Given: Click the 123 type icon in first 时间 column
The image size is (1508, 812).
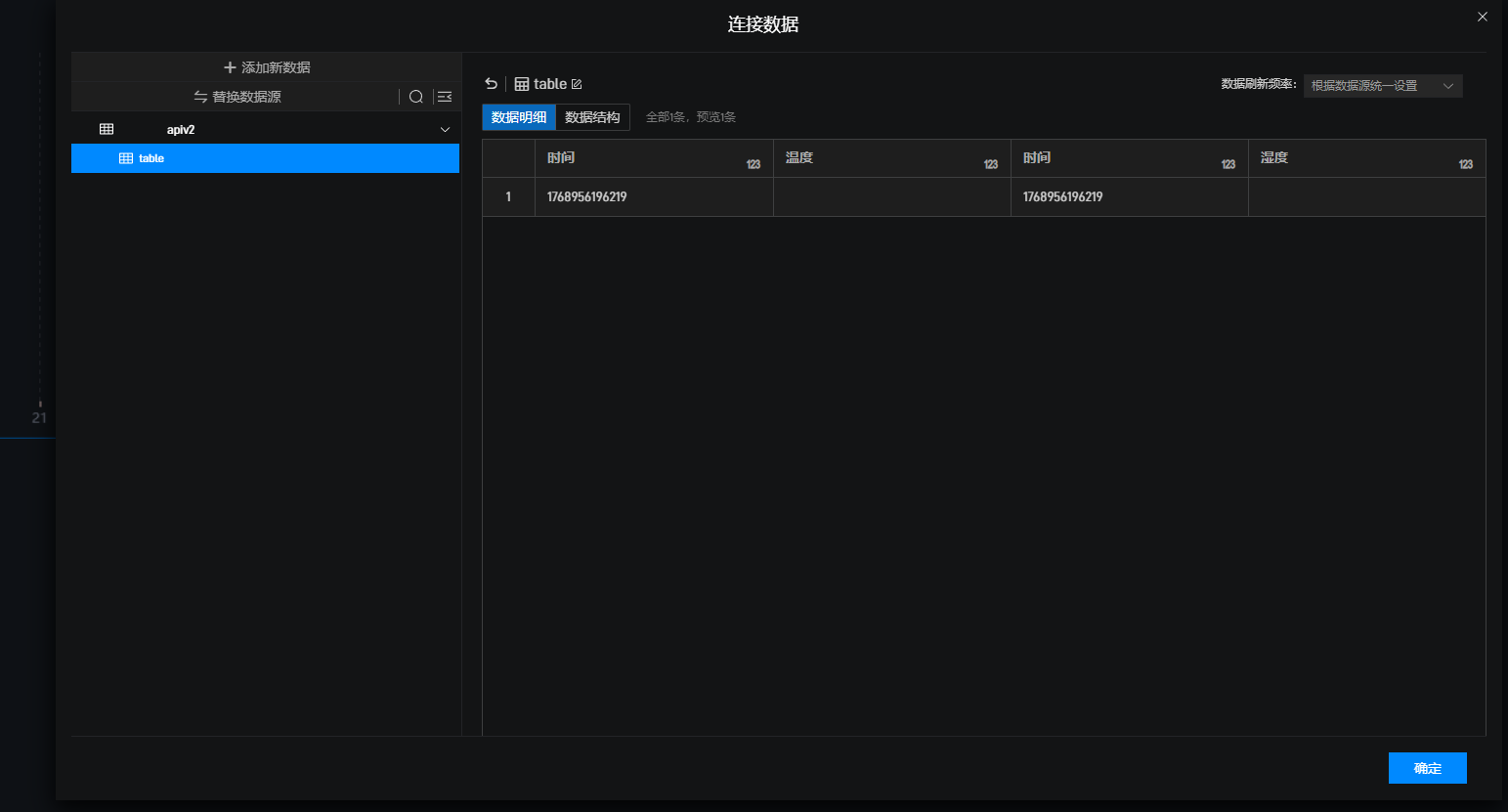Looking at the screenshot, I should point(753,164).
